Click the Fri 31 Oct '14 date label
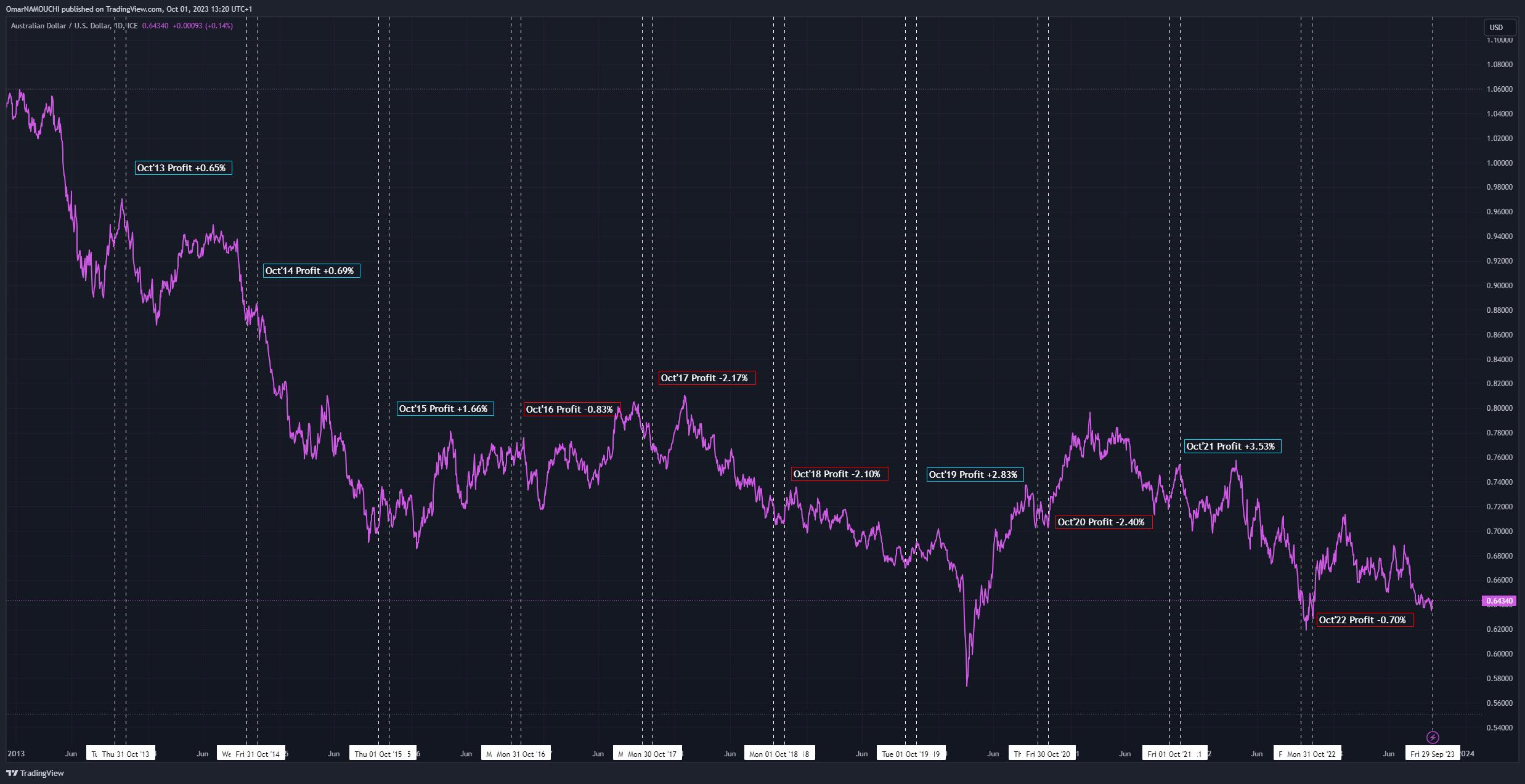This screenshot has width=1525, height=784. pyautogui.click(x=258, y=754)
